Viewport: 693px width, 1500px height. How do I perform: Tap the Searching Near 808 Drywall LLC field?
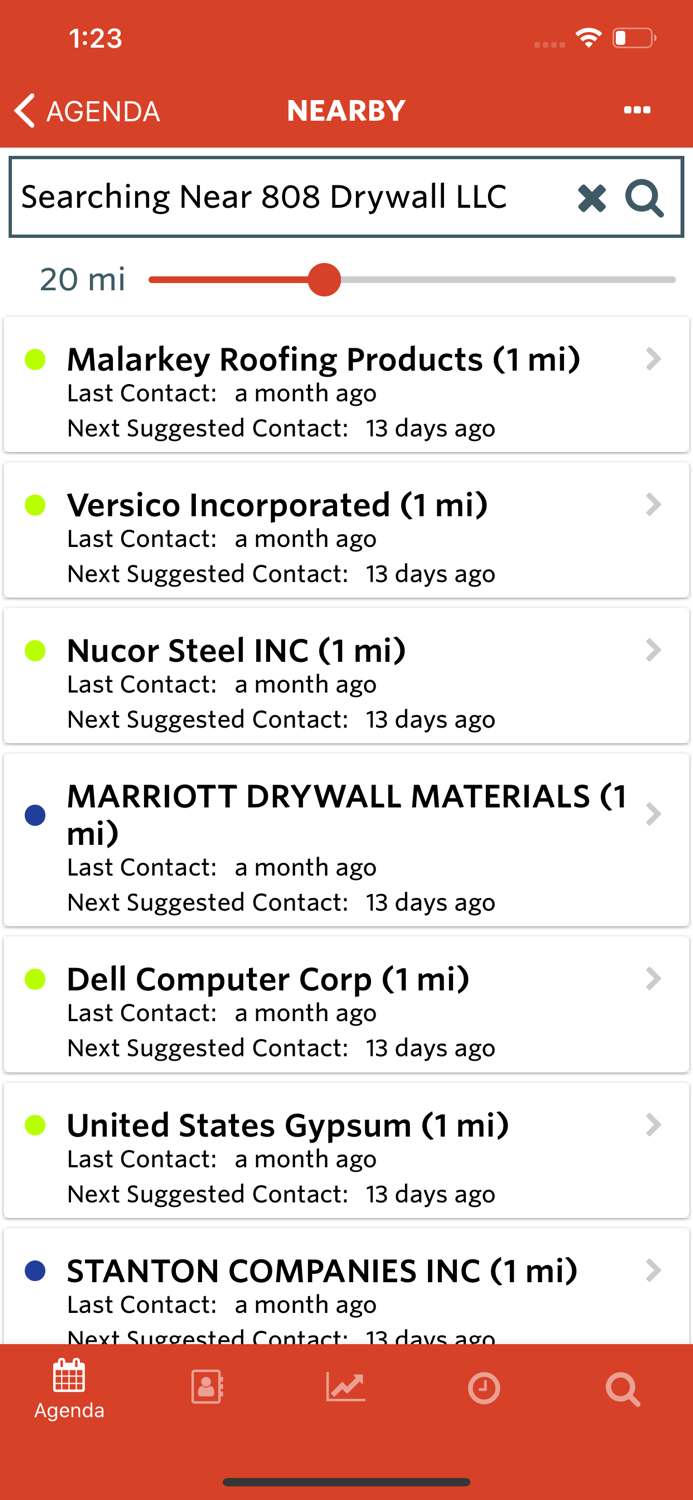pos(280,197)
